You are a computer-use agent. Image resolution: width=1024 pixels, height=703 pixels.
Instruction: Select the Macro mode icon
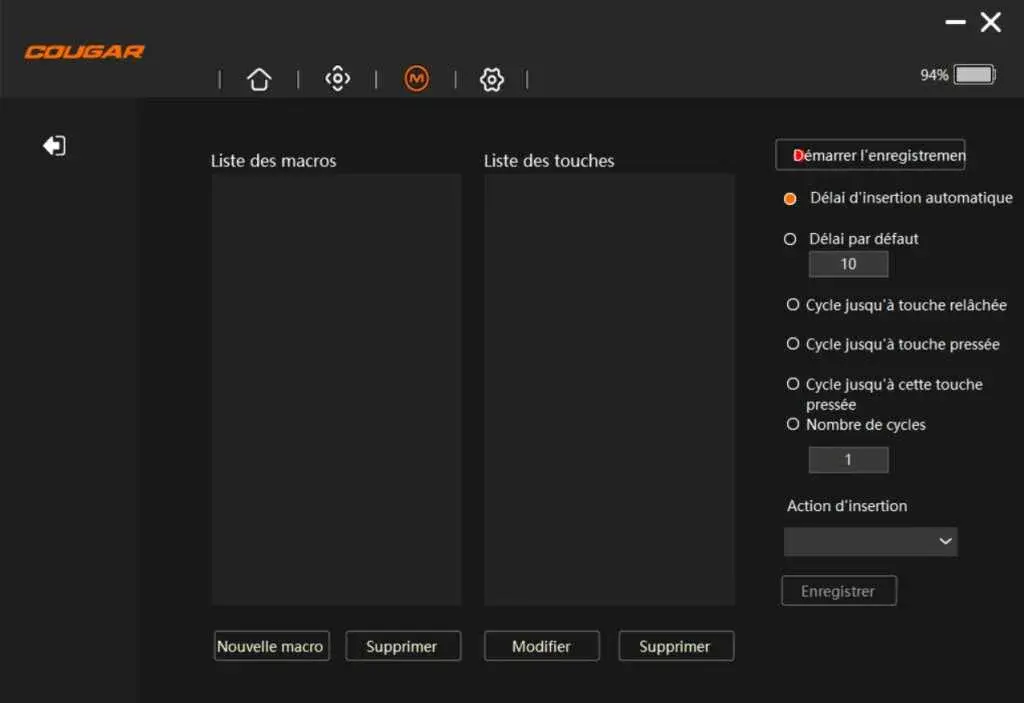click(416, 77)
